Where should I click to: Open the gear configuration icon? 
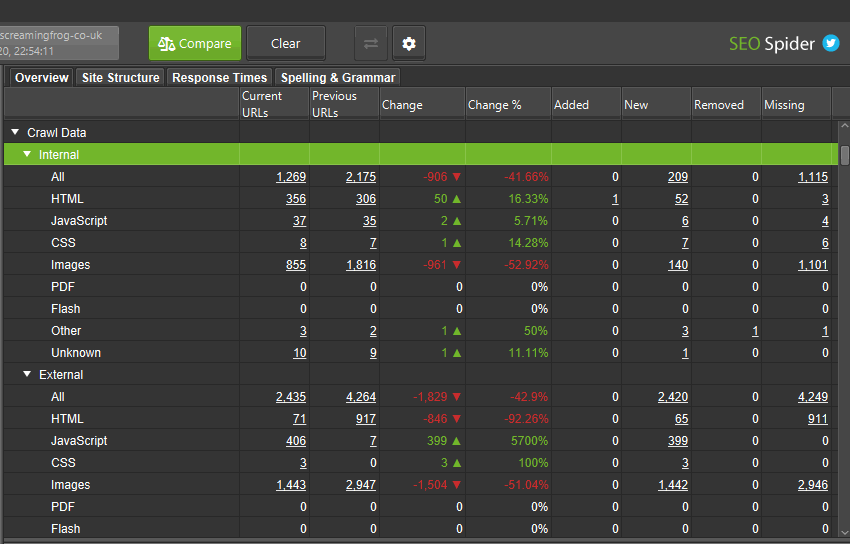[409, 44]
